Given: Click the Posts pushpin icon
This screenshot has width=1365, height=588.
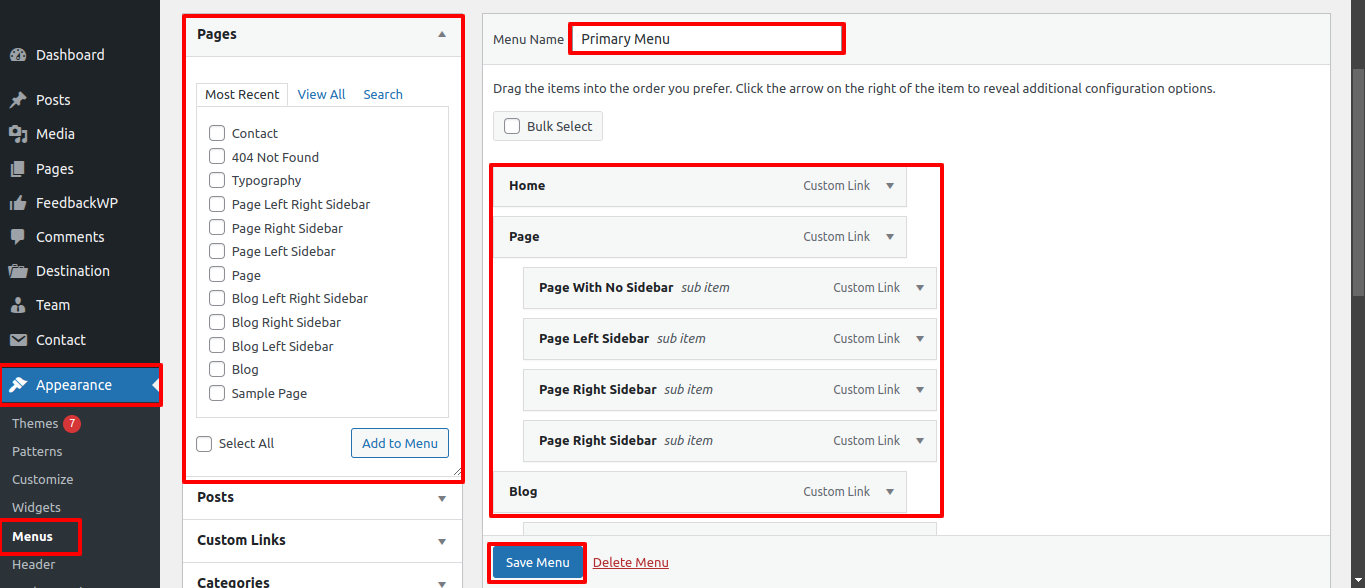Looking at the screenshot, I should pos(17,100).
